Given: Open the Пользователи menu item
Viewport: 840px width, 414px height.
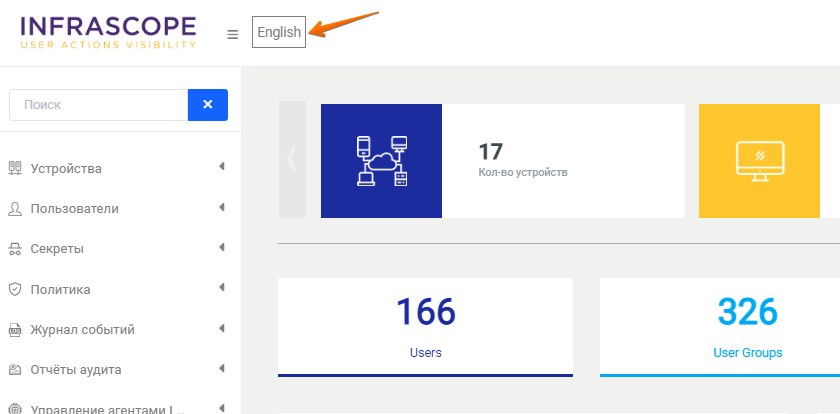Looking at the screenshot, I should [74, 209].
